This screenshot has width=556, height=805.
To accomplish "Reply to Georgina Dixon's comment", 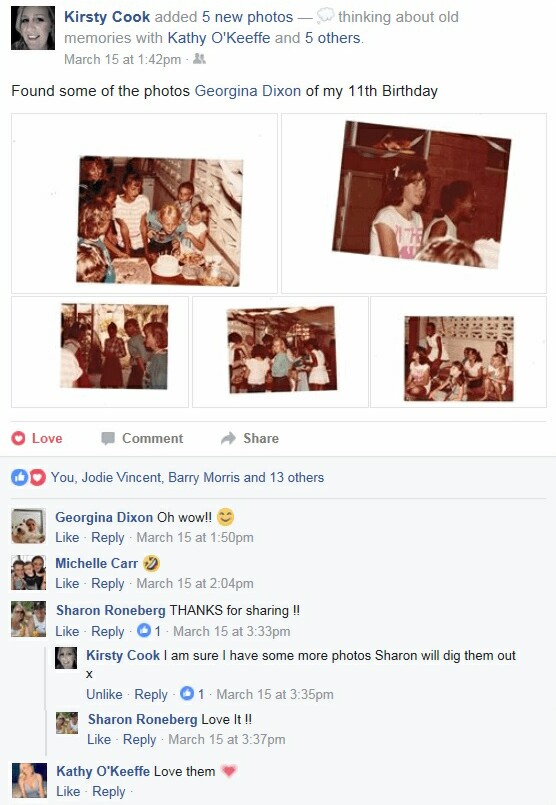I will click(x=108, y=538).
